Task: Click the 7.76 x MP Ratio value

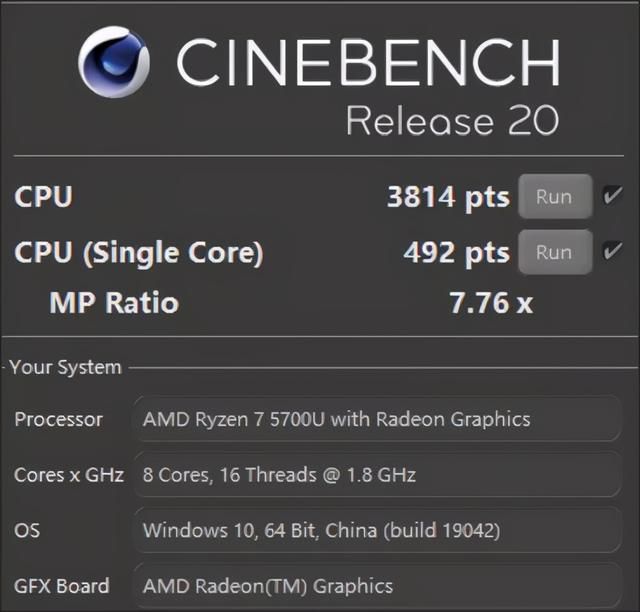Action: pos(491,303)
